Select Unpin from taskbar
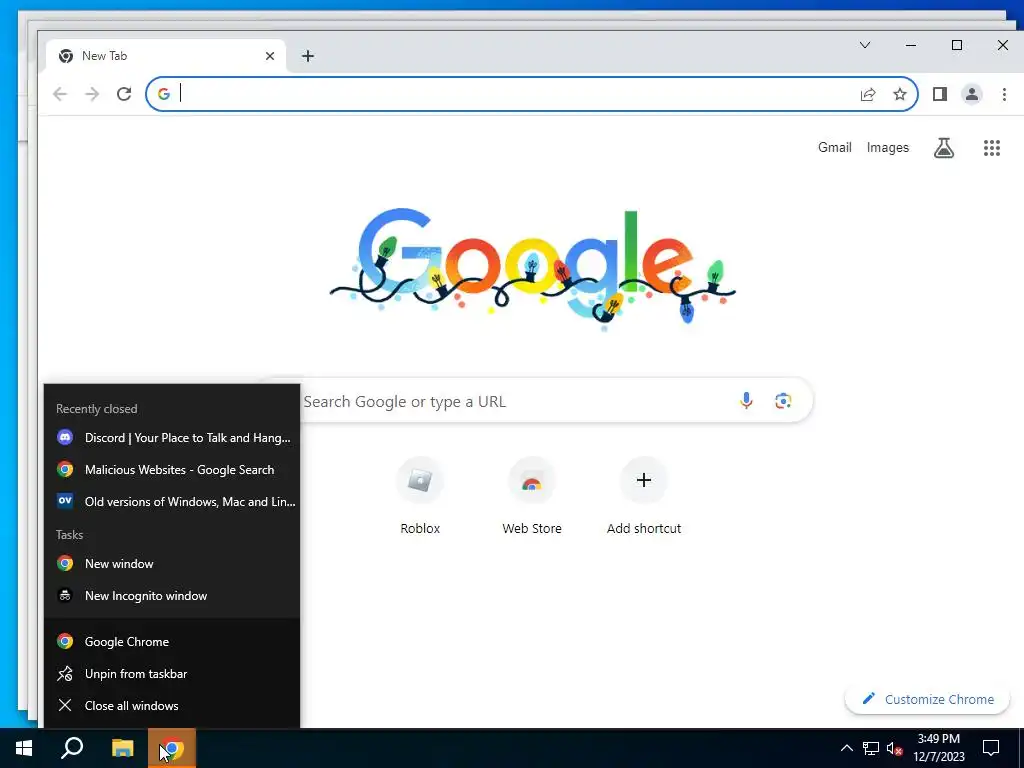This screenshot has width=1024, height=768. click(172, 673)
